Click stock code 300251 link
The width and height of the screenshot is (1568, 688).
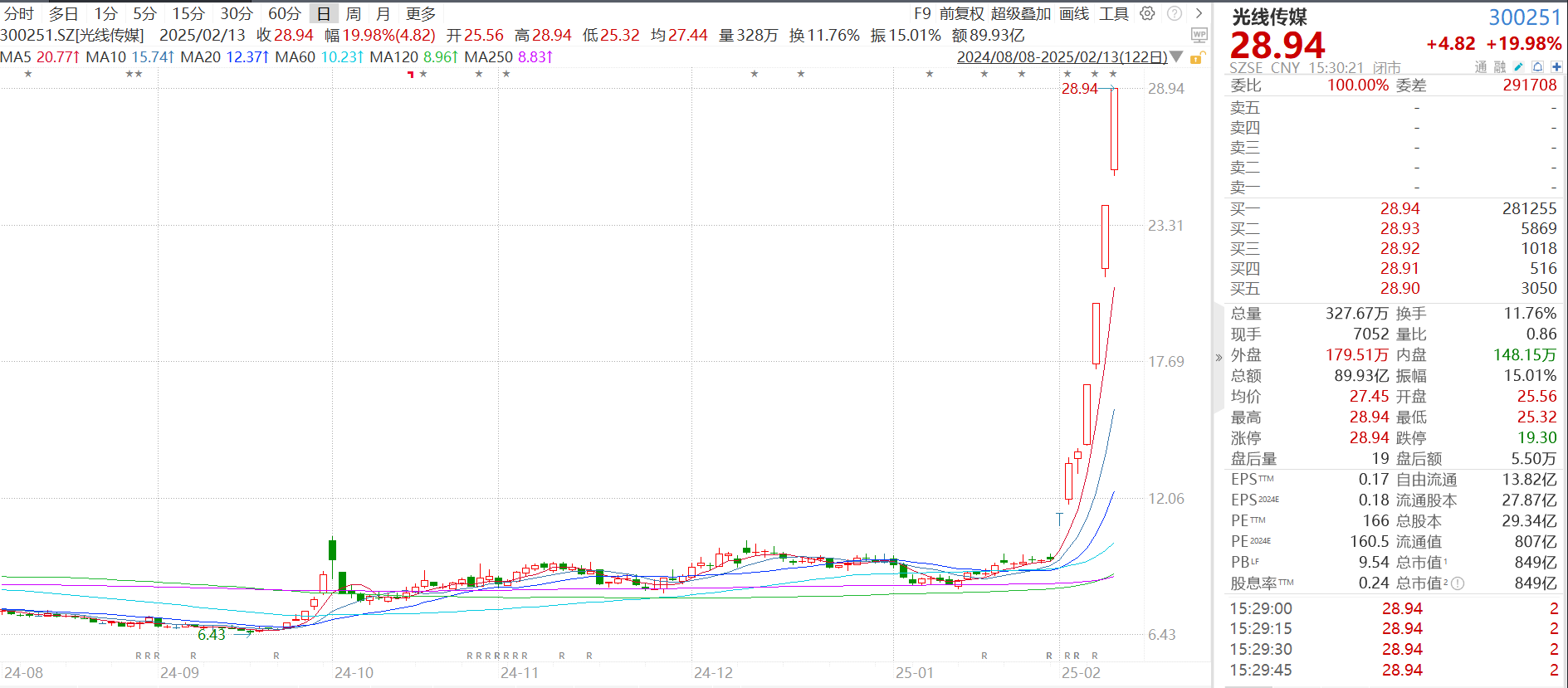click(1525, 17)
